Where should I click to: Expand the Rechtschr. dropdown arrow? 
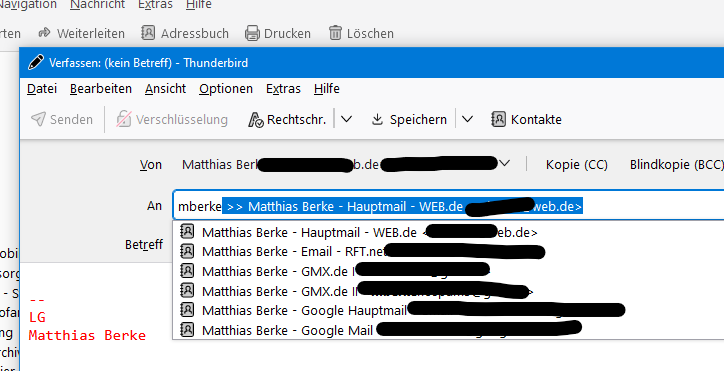pyautogui.click(x=346, y=119)
